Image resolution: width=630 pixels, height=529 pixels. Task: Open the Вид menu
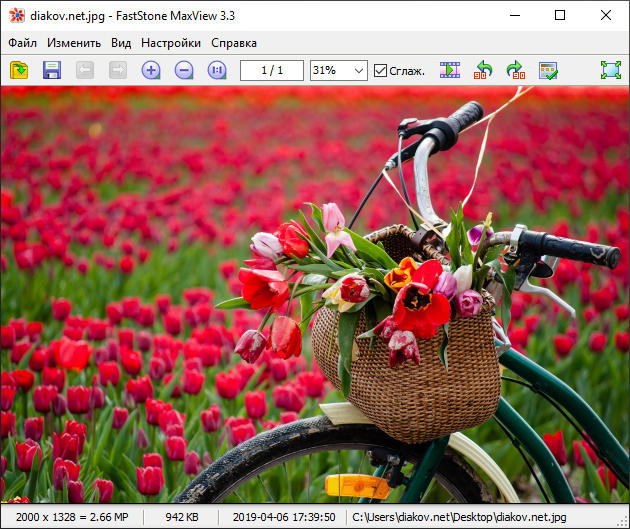click(x=121, y=43)
